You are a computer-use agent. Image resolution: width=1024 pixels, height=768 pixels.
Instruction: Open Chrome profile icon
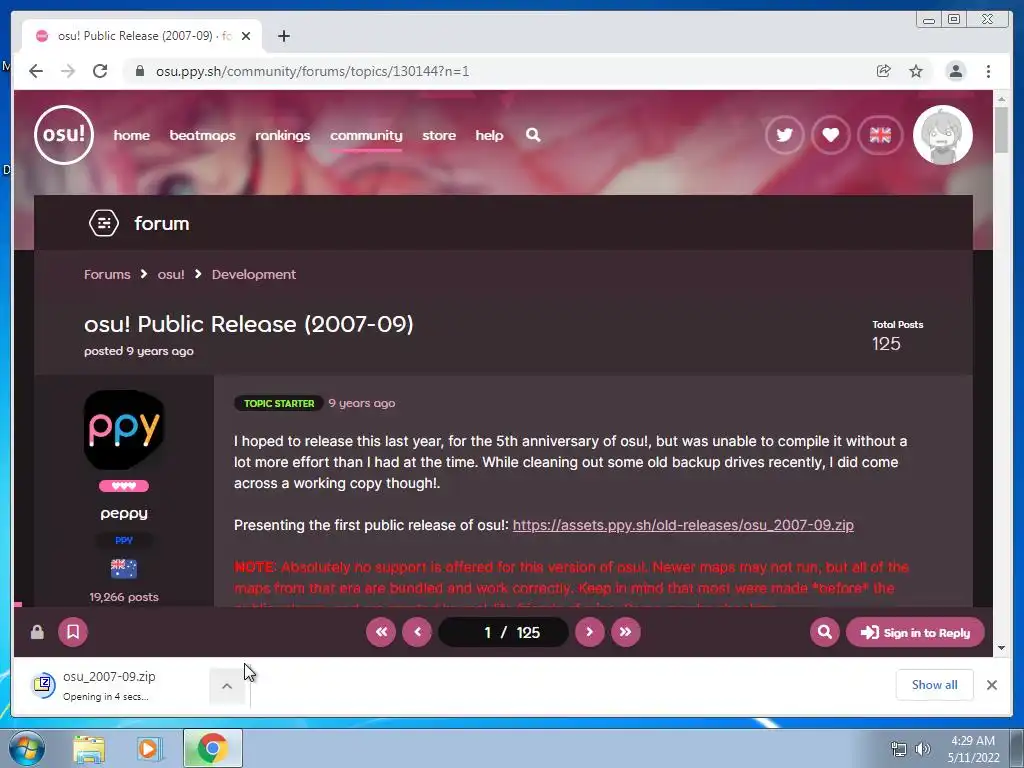tap(955, 71)
